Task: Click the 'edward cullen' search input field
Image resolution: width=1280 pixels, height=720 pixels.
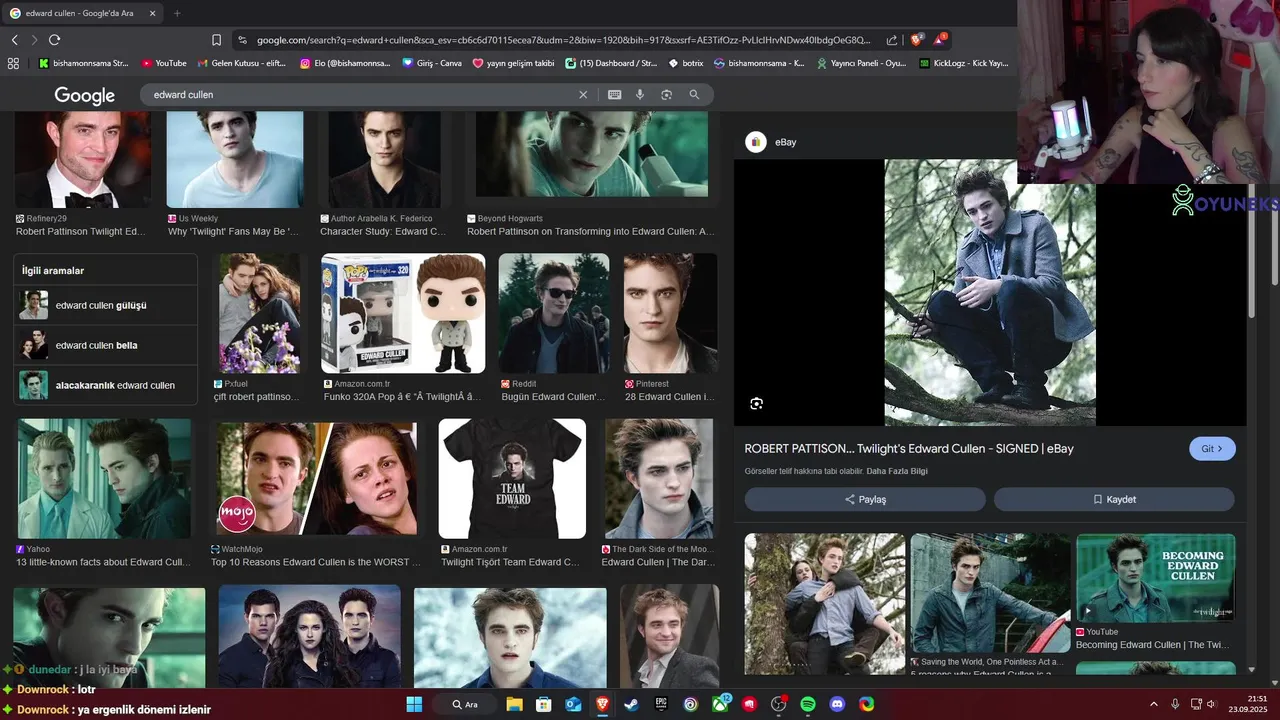Action: (360, 94)
